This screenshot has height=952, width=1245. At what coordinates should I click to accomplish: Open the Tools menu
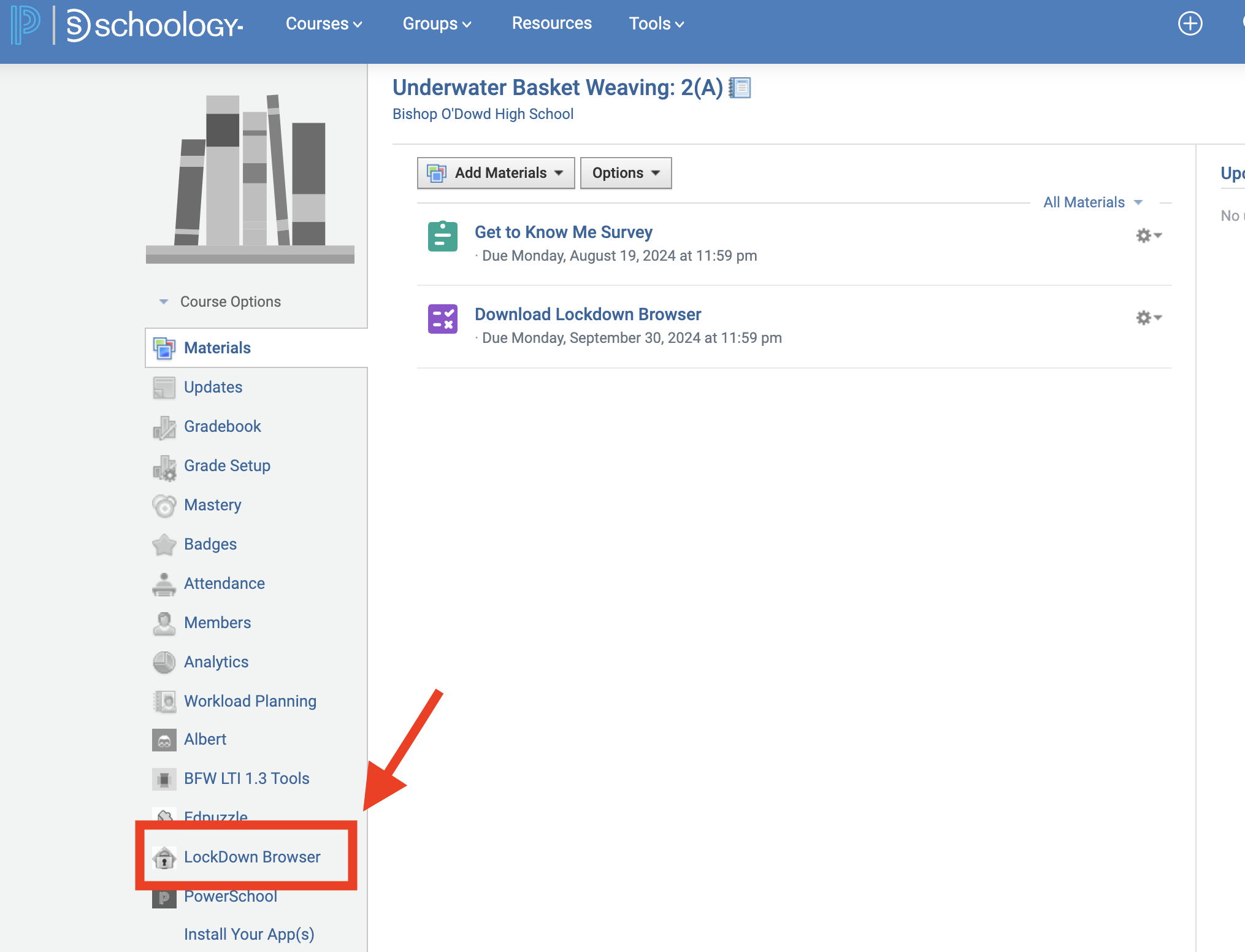(656, 24)
